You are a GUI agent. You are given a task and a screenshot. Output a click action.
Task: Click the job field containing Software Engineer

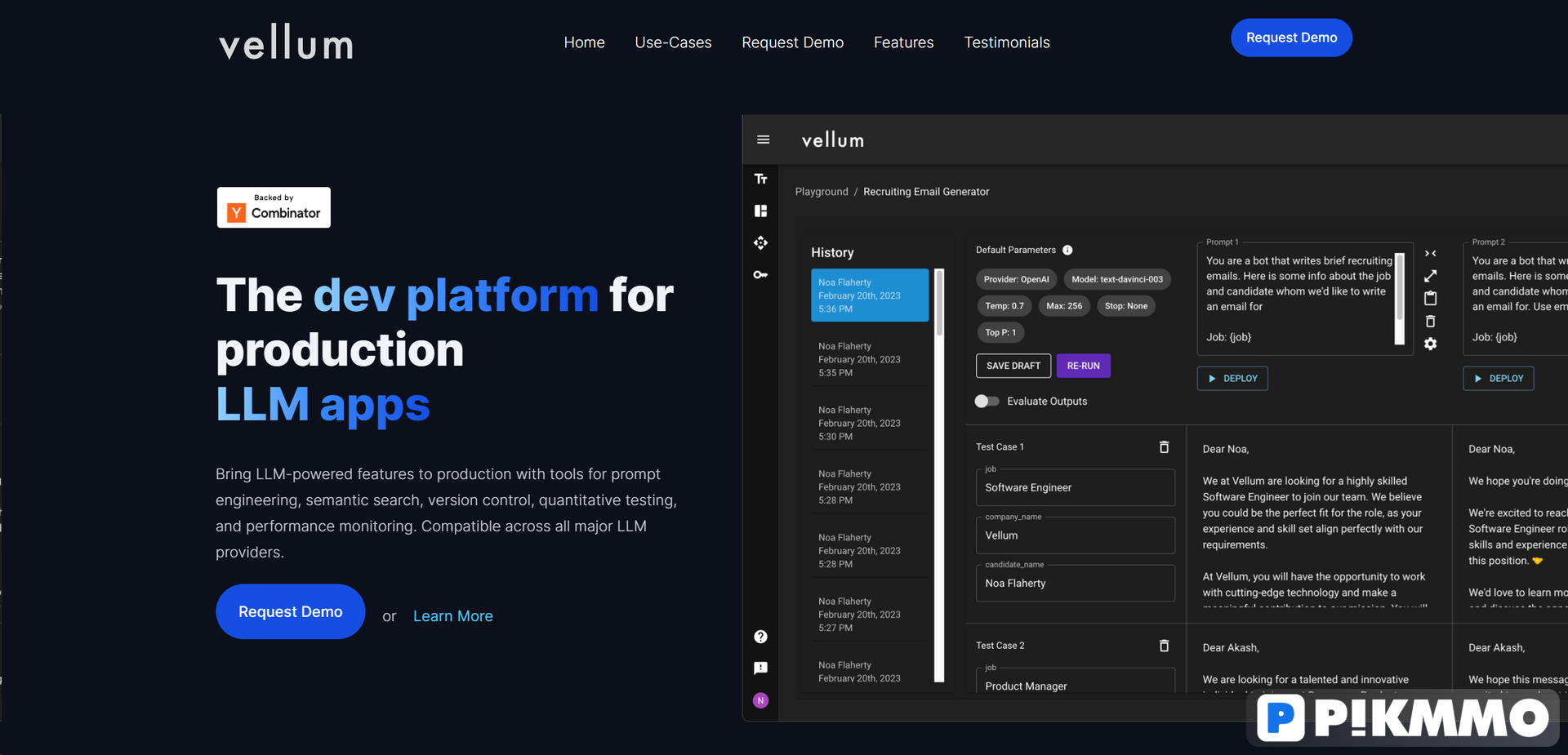[x=1075, y=487]
